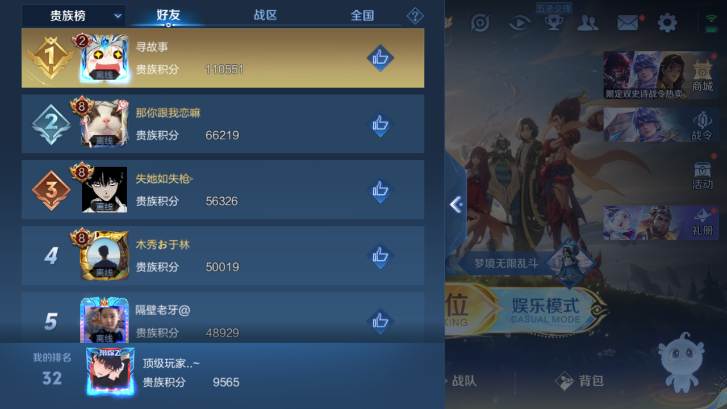Like 寻故事 with the thumbs-up icon
Screen dimensions: 727x409
pyautogui.click(x=380, y=58)
